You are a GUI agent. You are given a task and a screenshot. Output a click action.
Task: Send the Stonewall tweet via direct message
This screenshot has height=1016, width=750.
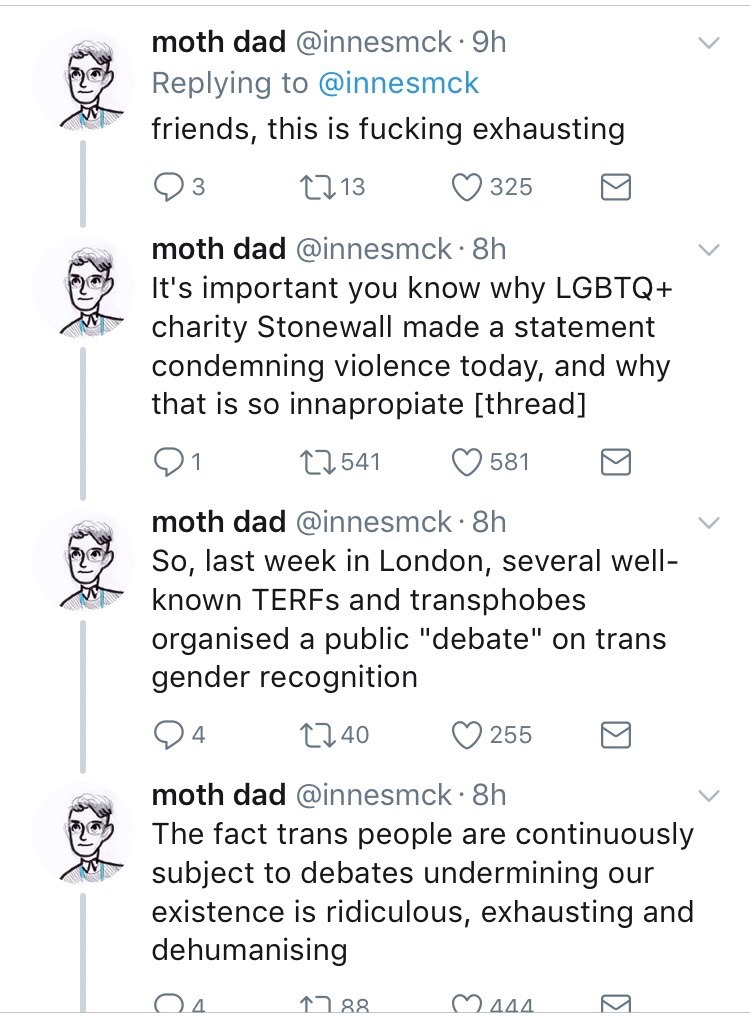click(x=614, y=461)
